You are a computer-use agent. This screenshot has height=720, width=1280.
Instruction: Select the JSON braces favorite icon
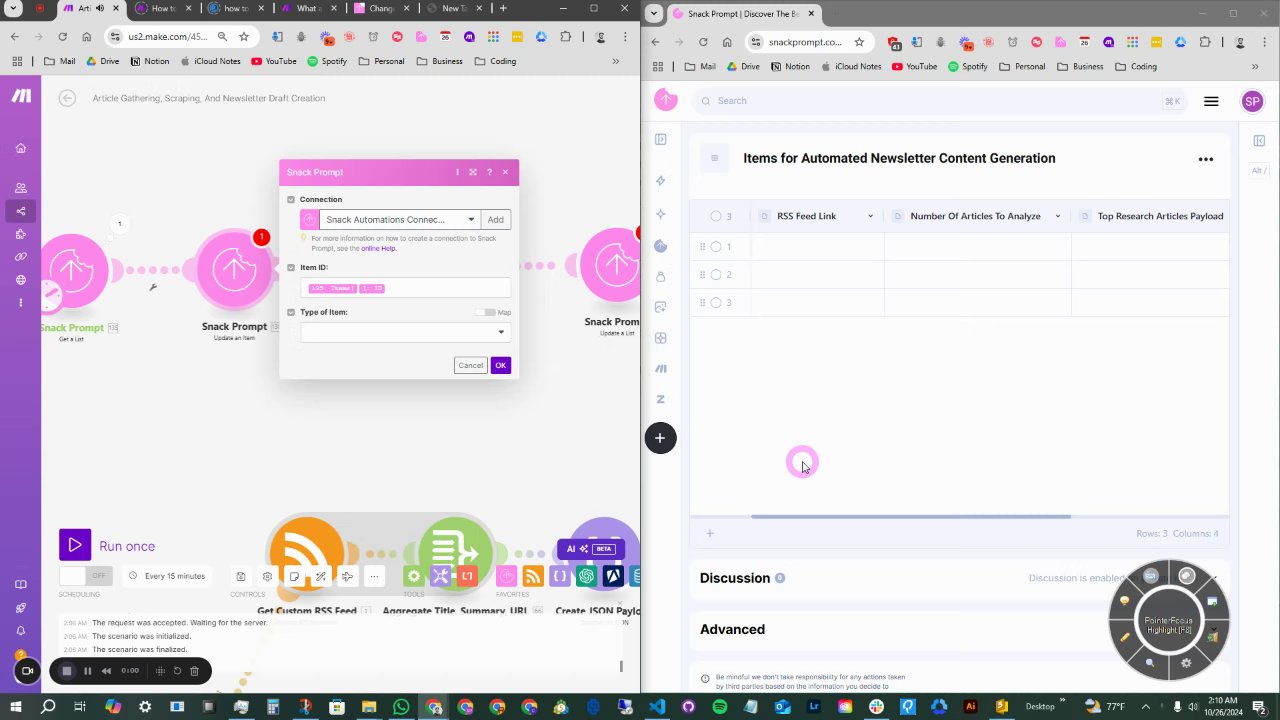560,576
